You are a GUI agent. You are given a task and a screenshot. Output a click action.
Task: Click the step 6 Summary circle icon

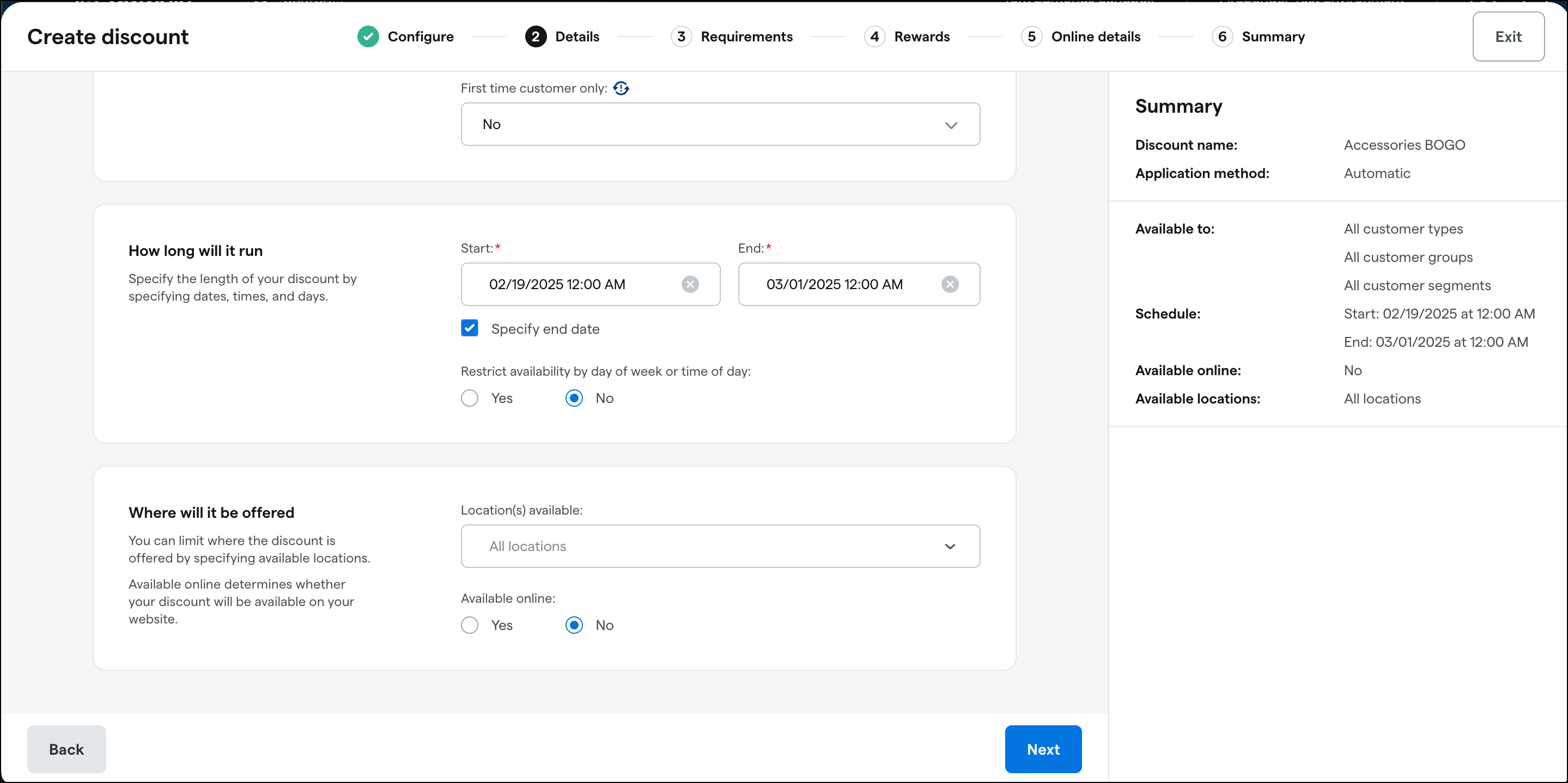coord(1223,36)
